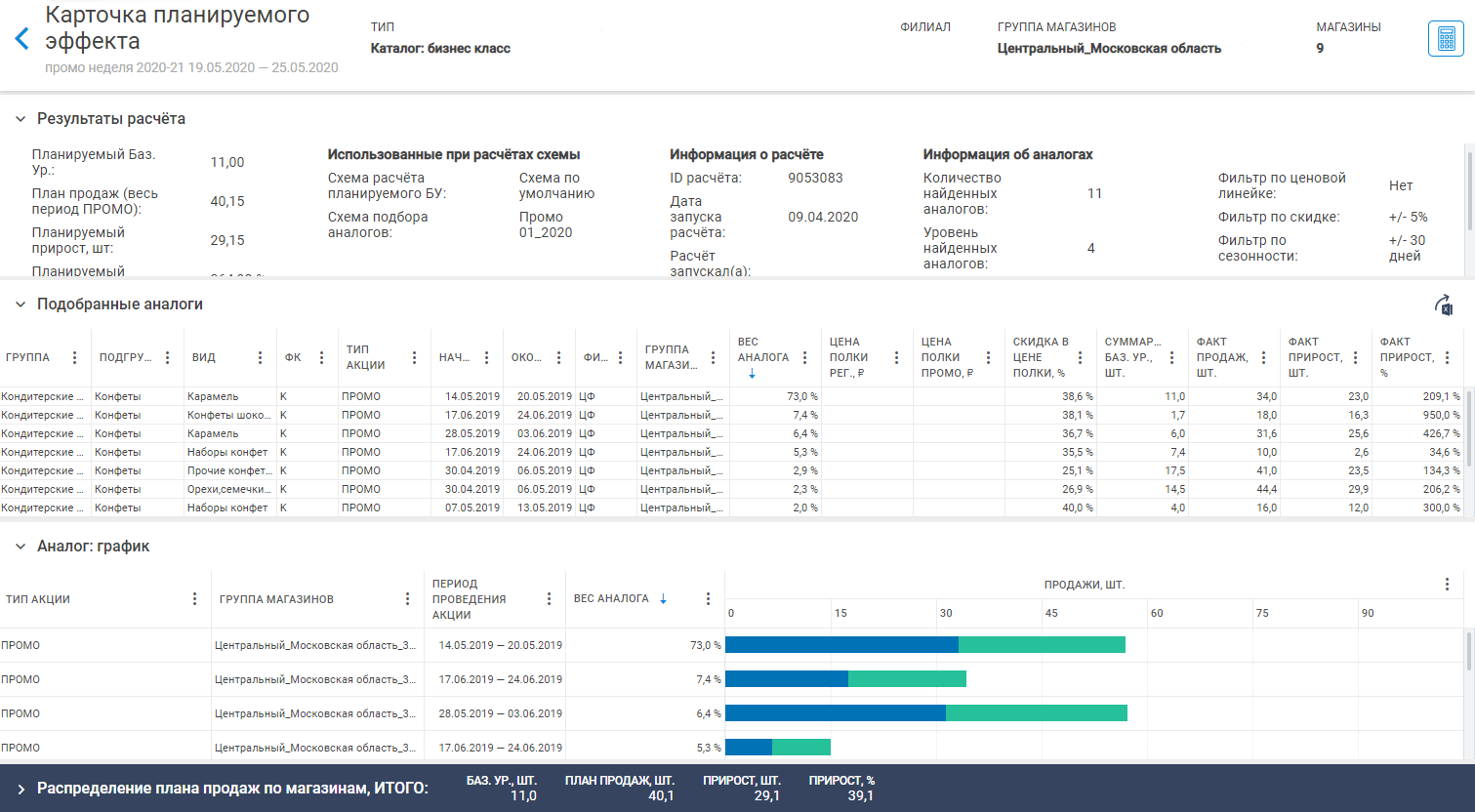Image resolution: width=1475 pixels, height=812 pixels.
Task: Click group value Центральный_Московская область in header
Action: [x=1109, y=48]
